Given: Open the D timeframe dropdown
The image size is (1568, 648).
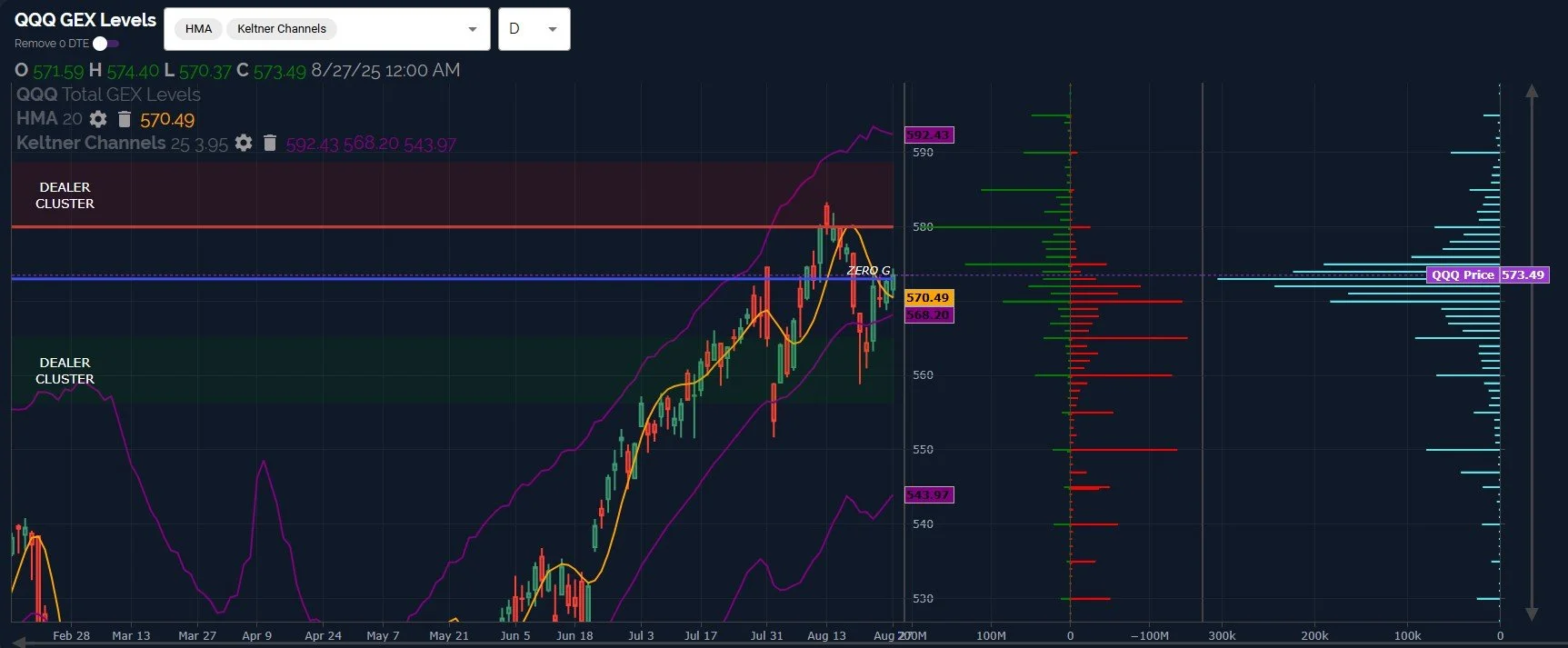Looking at the screenshot, I should [534, 29].
